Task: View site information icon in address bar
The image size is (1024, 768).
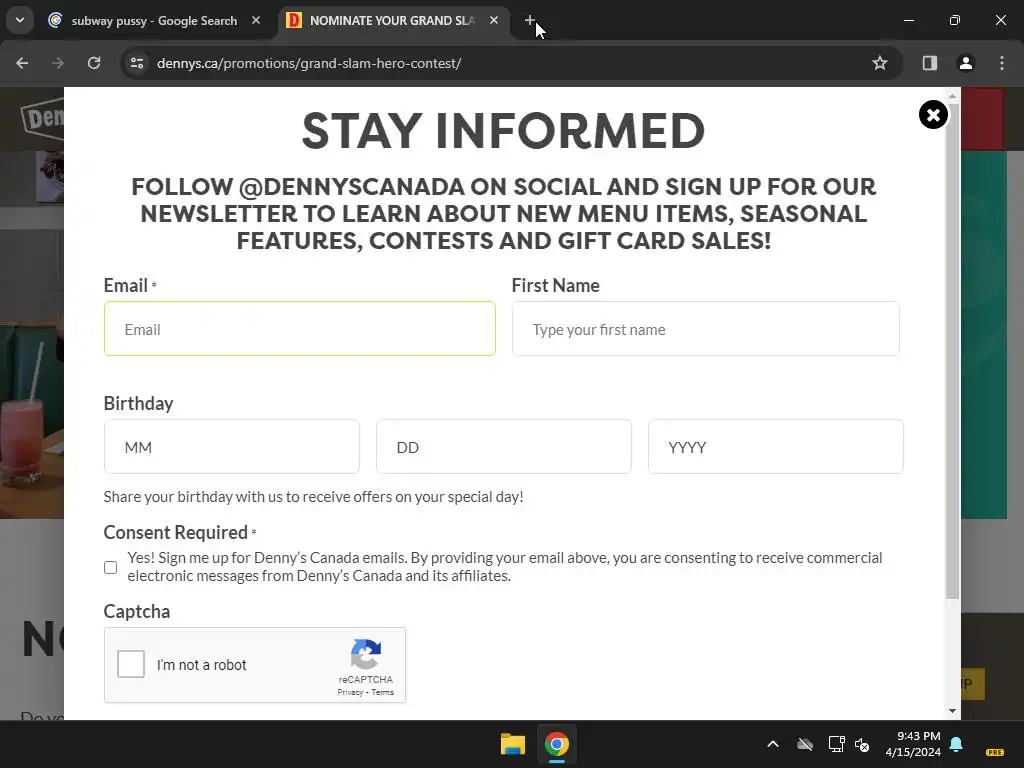Action: pos(137,63)
